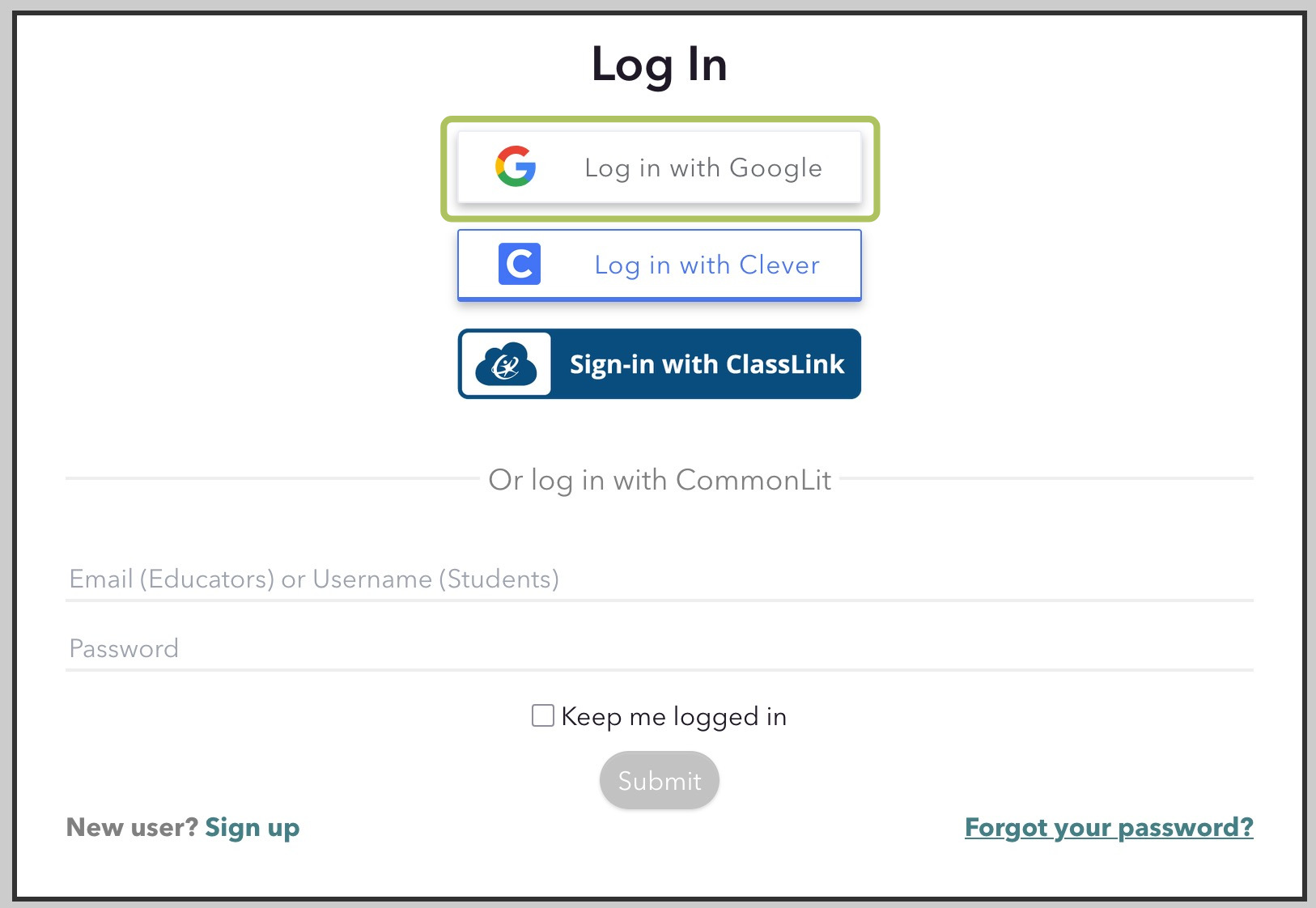The height and width of the screenshot is (908, 1316).
Task: Click the divider line left of CommonLit text
Action: click(273, 478)
